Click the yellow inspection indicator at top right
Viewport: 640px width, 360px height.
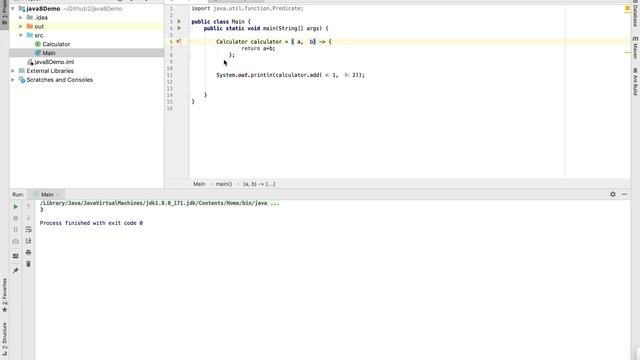click(x=627, y=8)
